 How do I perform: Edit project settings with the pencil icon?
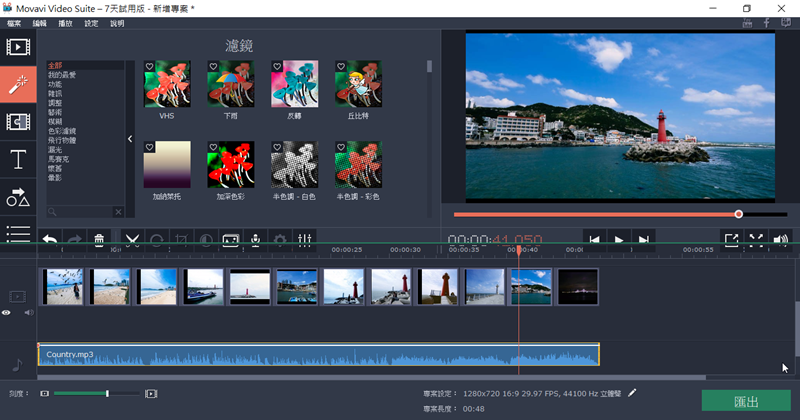pyautogui.click(x=632, y=394)
